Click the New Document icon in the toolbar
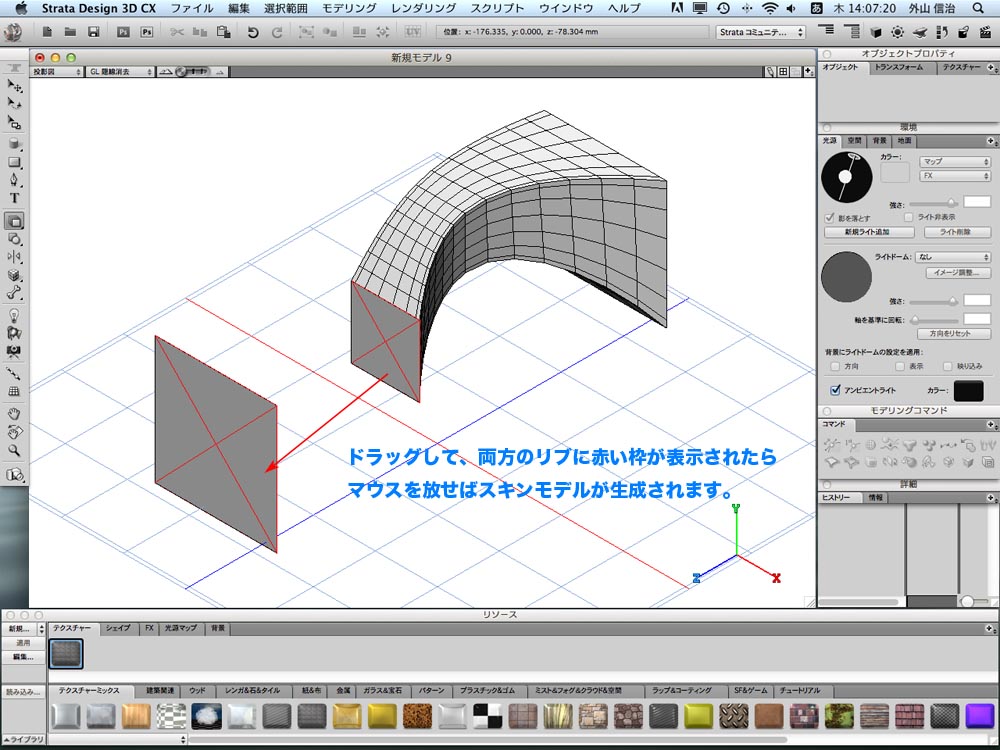Viewport: 1000px width, 750px height. [47, 32]
